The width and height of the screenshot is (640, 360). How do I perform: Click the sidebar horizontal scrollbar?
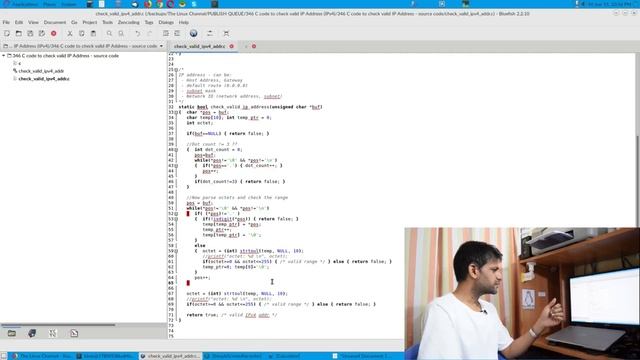point(58,325)
